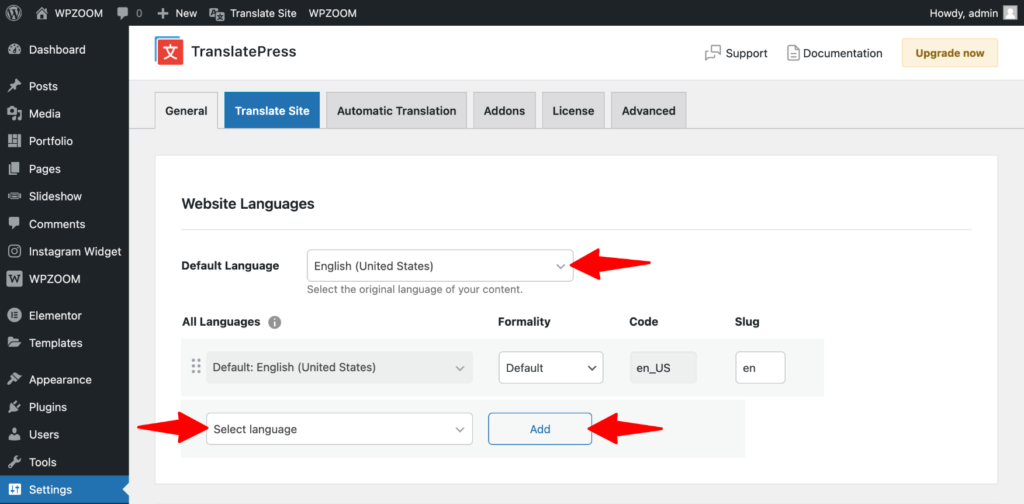Click the TranslatePress logo icon
Image resolution: width=1024 pixels, height=504 pixels.
pyautogui.click(x=170, y=52)
